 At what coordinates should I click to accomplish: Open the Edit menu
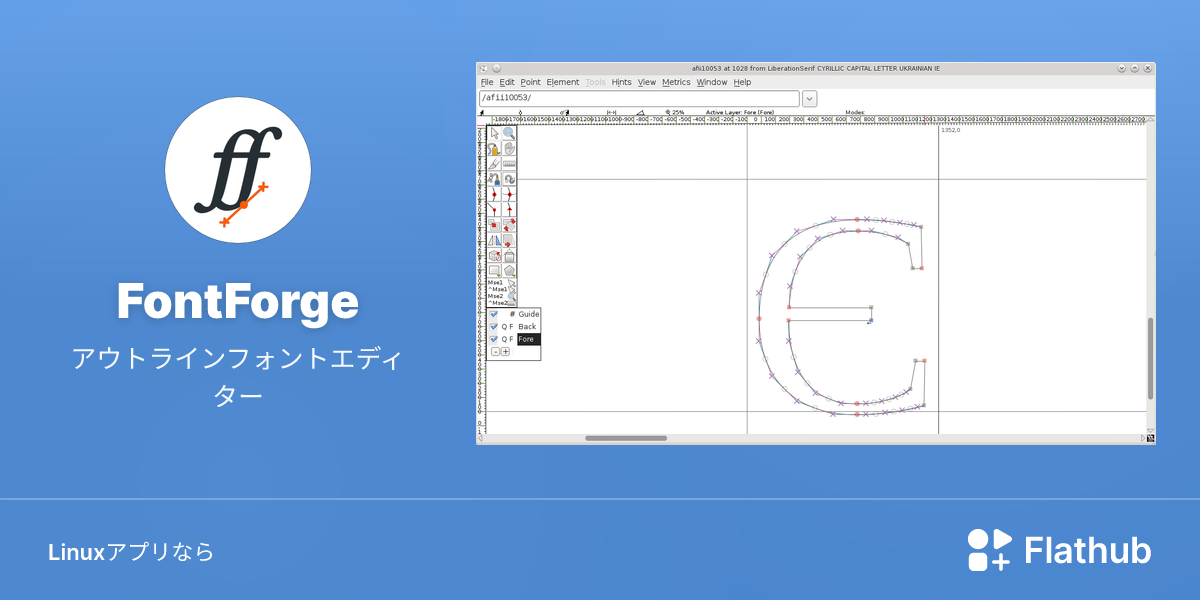507,82
